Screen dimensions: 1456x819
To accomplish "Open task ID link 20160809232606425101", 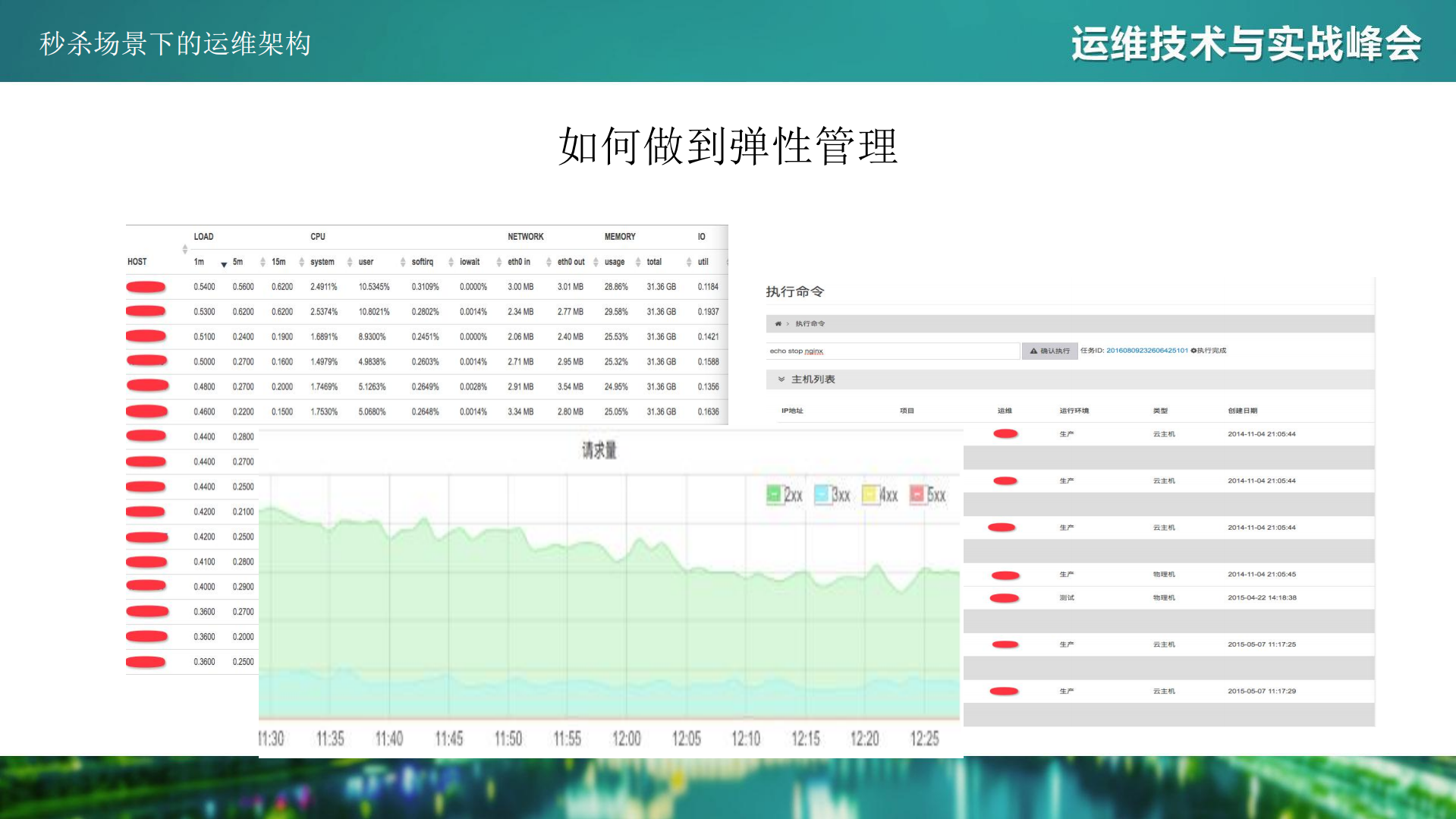I will (1147, 351).
